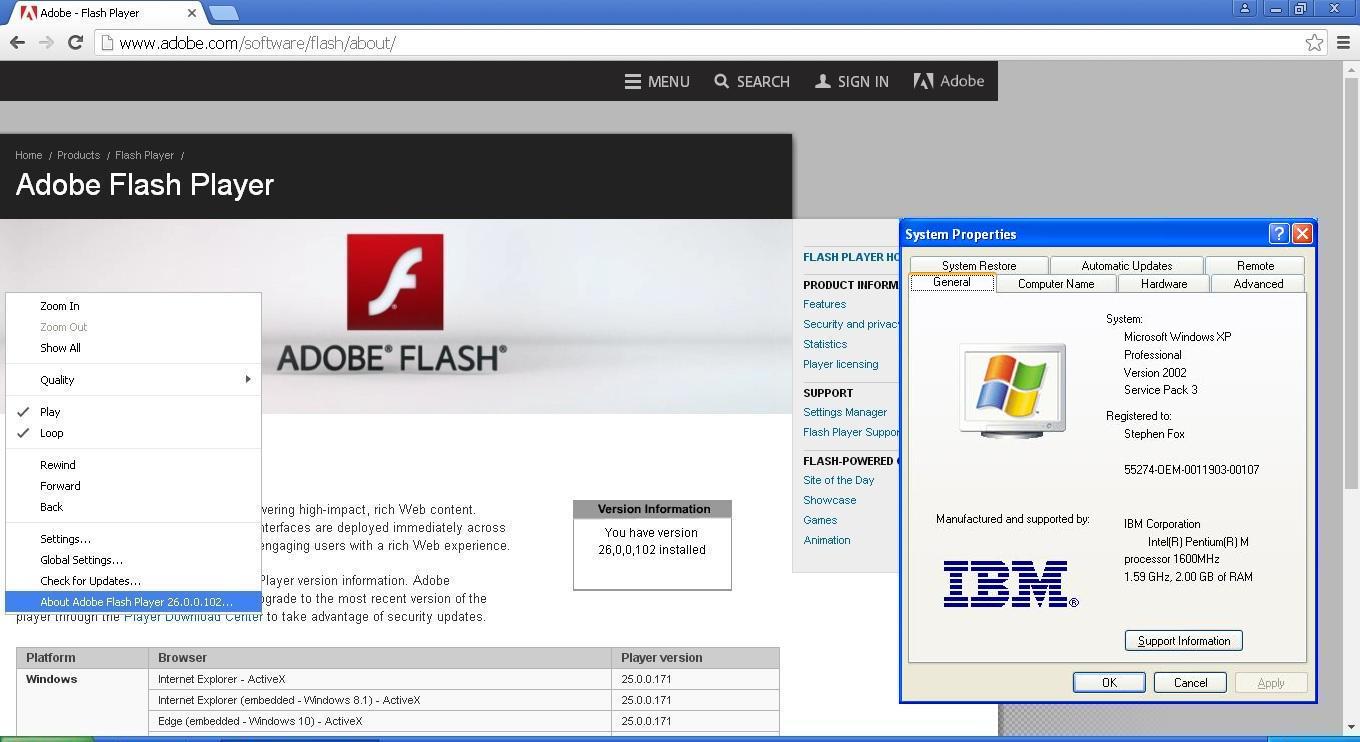Click the page scrollbar down arrow

1351,727
